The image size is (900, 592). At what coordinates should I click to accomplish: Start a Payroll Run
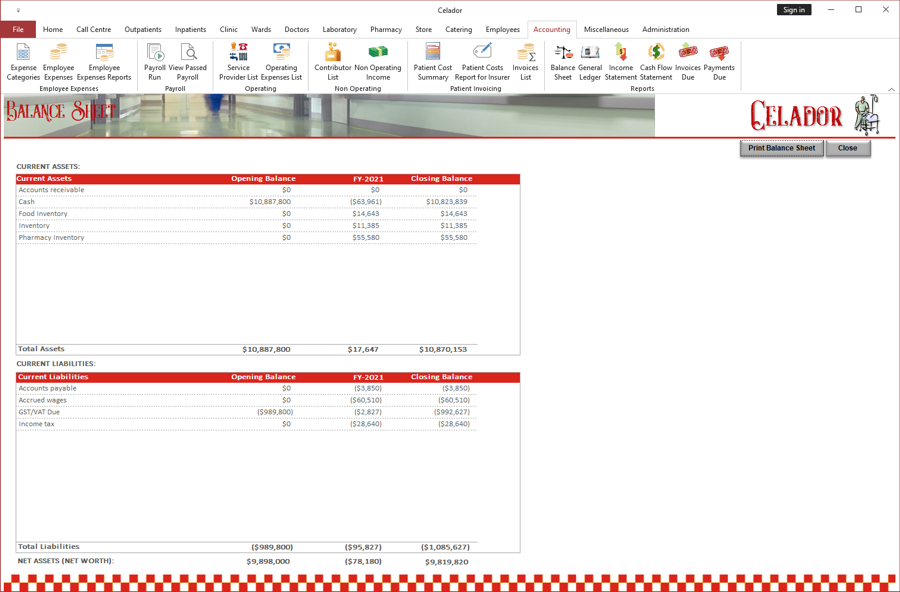[154, 62]
